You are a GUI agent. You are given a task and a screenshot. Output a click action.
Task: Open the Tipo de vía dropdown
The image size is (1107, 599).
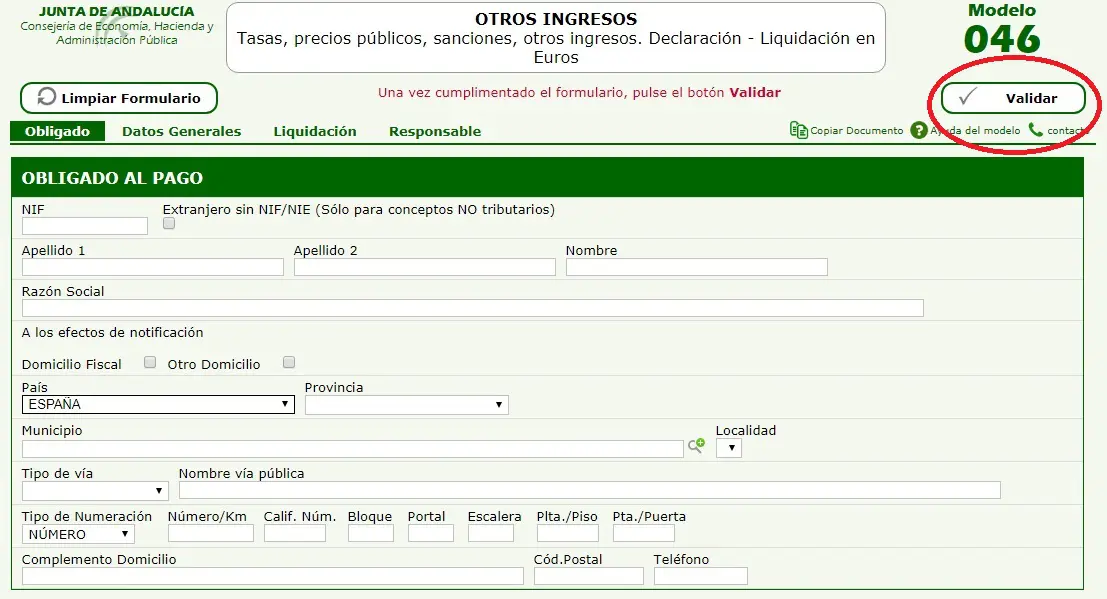(95, 491)
